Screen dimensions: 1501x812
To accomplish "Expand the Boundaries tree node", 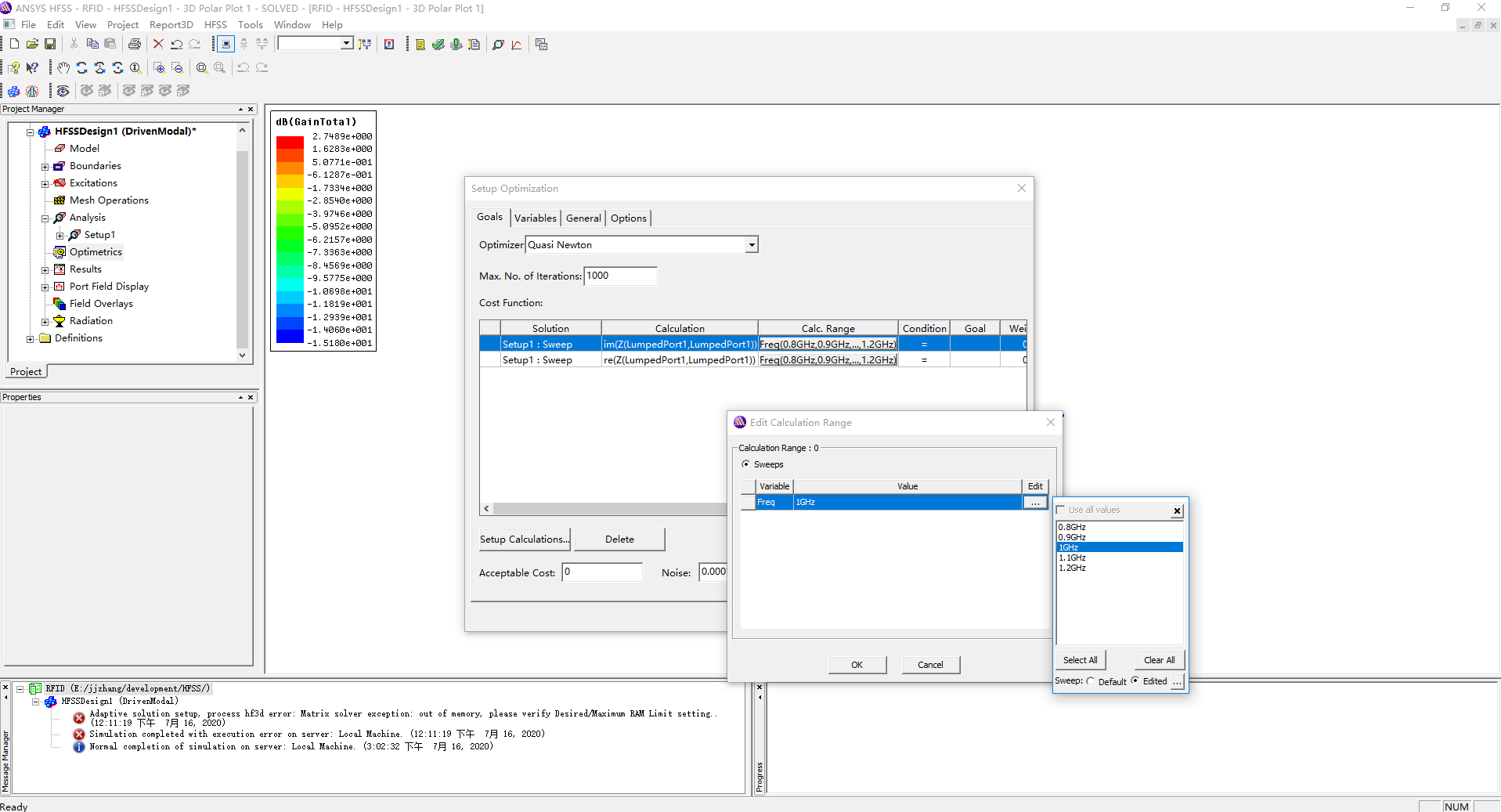I will click(x=45, y=167).
